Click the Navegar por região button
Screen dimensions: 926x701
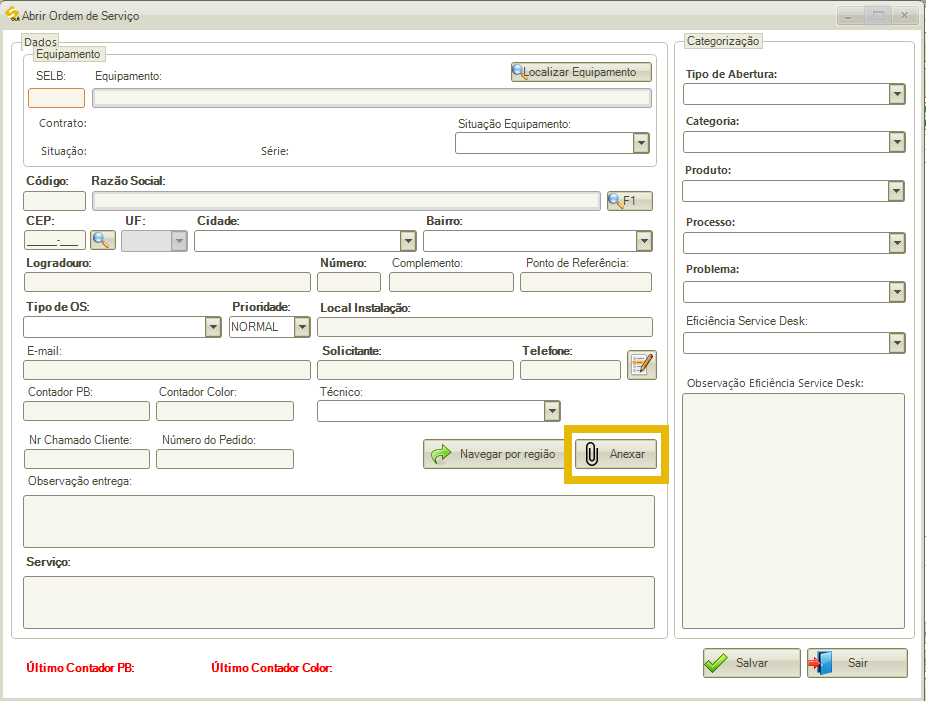494,454
